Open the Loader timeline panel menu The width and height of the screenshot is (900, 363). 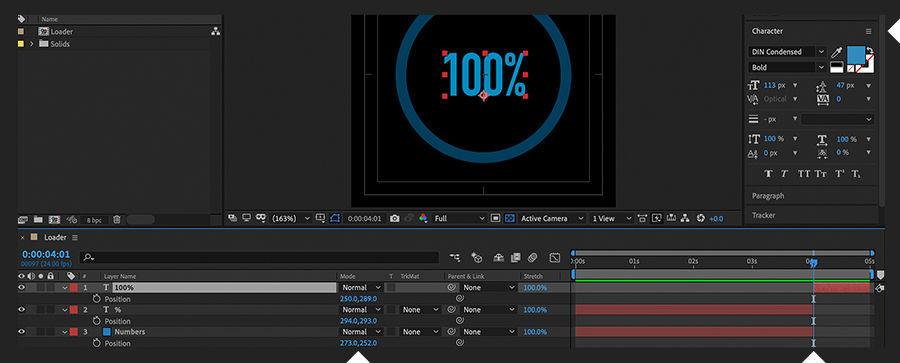pos(75,238)
